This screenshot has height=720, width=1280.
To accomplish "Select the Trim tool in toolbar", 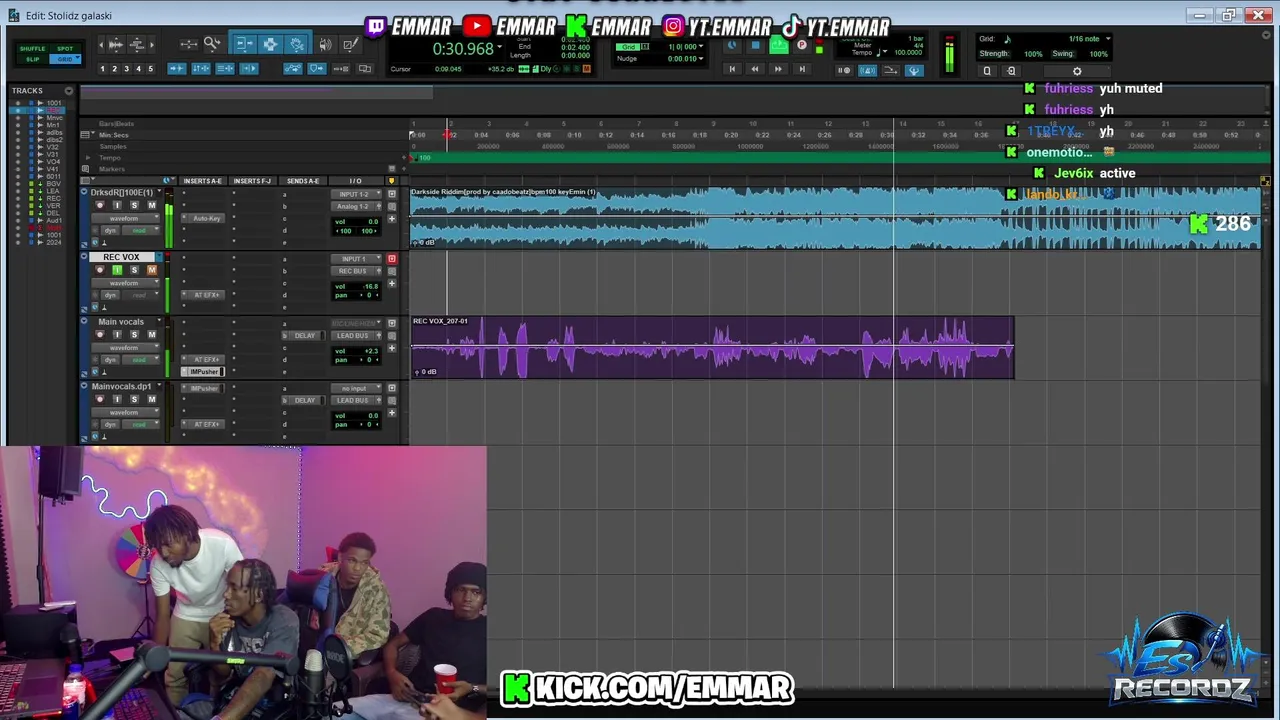I will click(245, 44).
